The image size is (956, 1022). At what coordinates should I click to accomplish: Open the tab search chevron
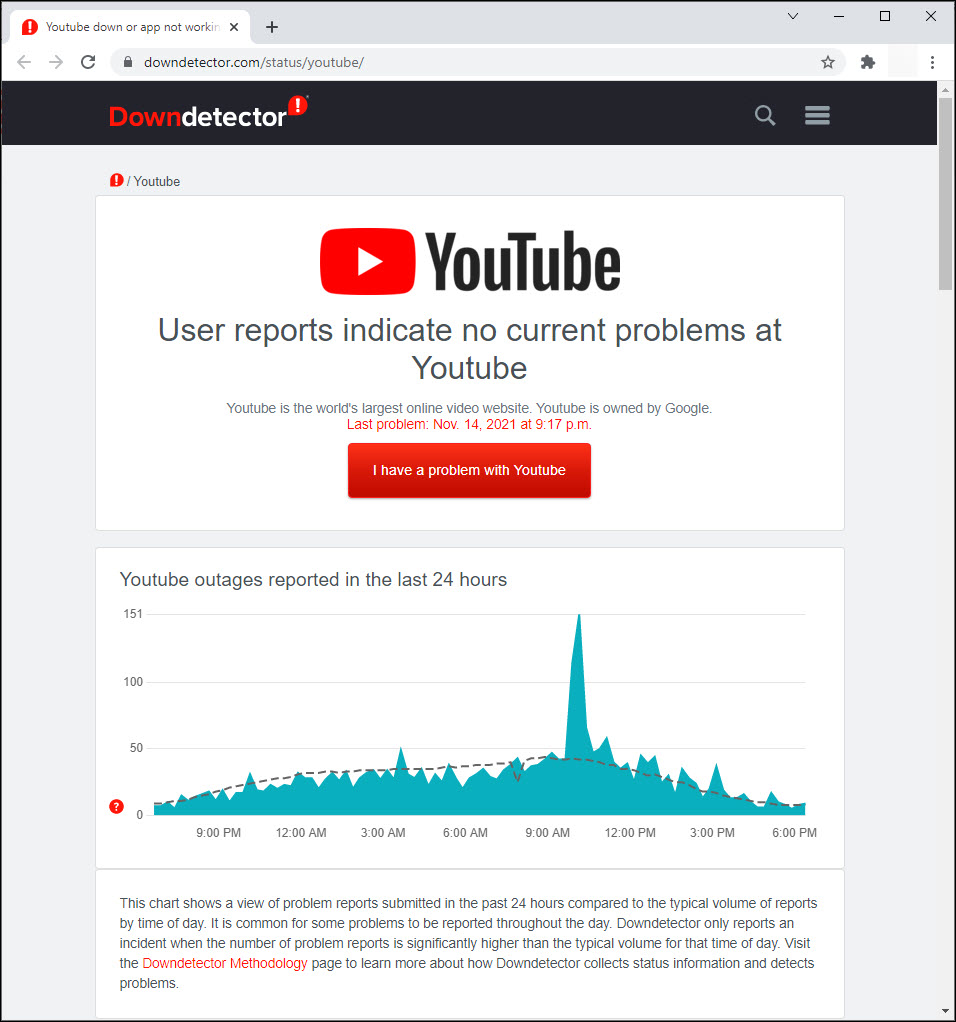point(792,16)
